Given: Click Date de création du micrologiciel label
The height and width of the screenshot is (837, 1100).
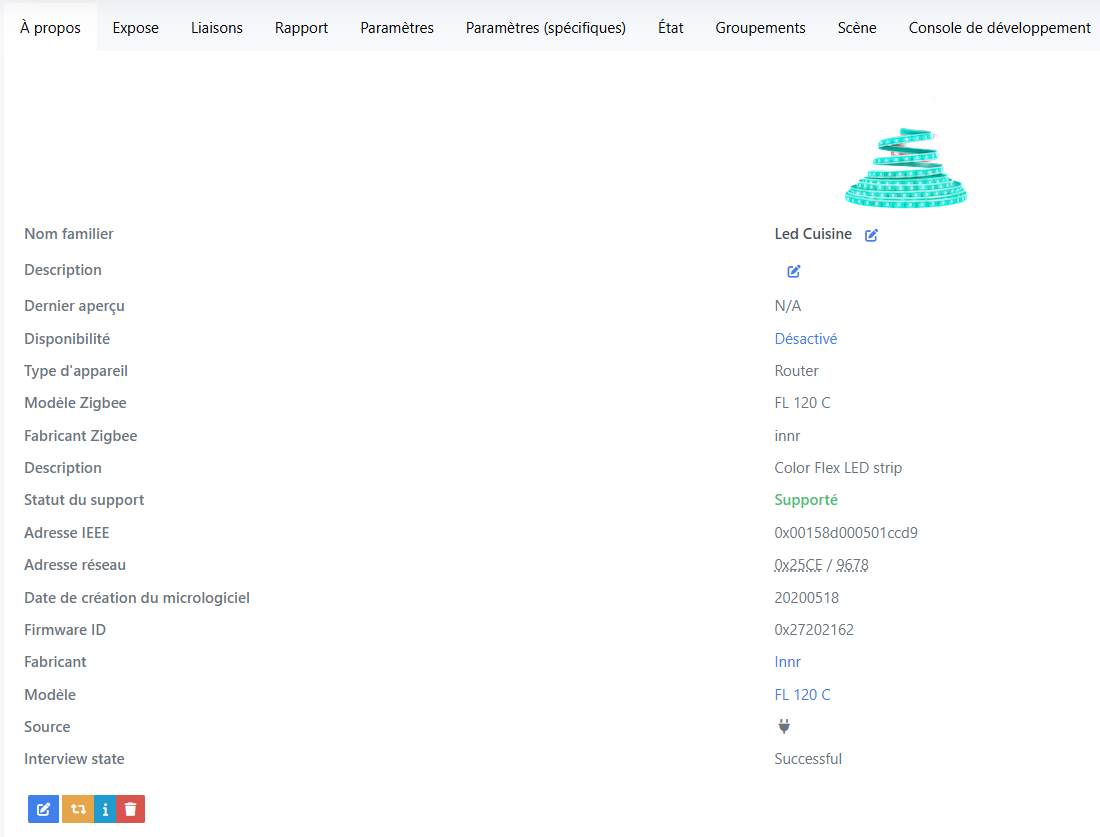Looking at the screenshot, I should pos(137,598).
